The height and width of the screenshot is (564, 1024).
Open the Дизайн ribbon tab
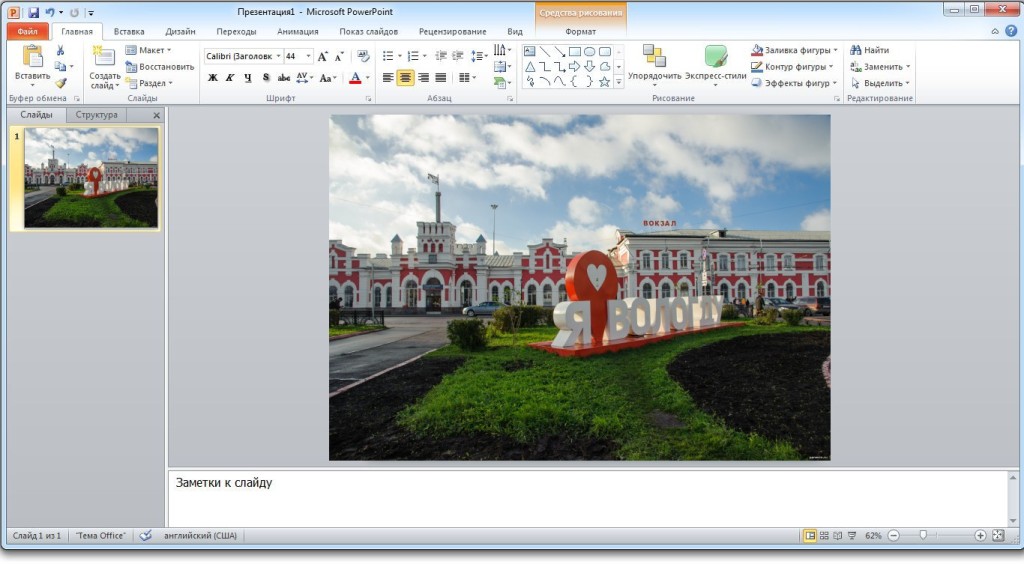pos(180,31)
